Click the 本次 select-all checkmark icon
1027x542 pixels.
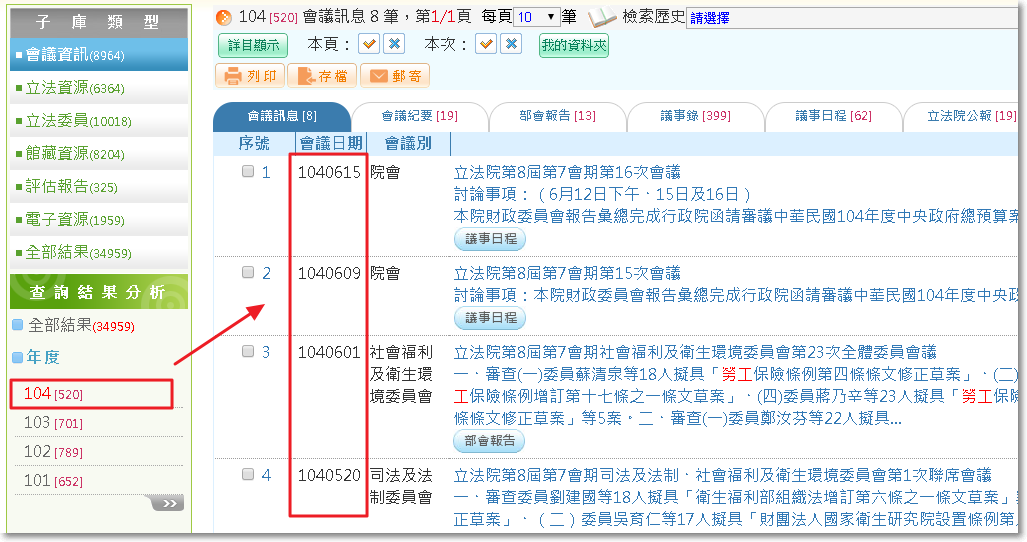486,45
